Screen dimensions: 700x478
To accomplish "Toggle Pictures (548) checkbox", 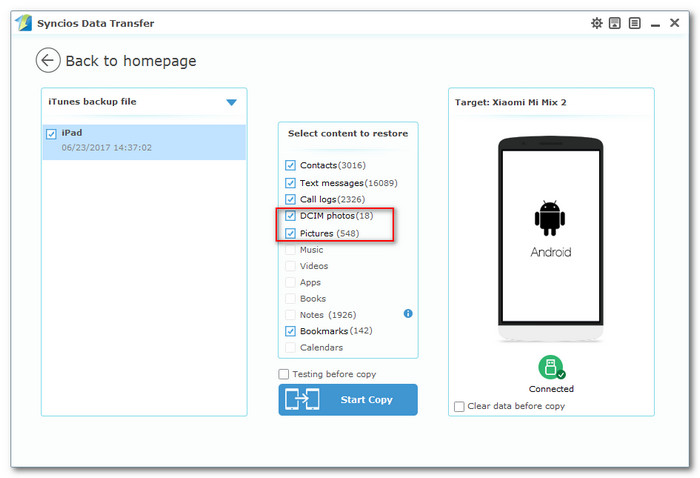I will pyautogui.click(x=290, y=233).
